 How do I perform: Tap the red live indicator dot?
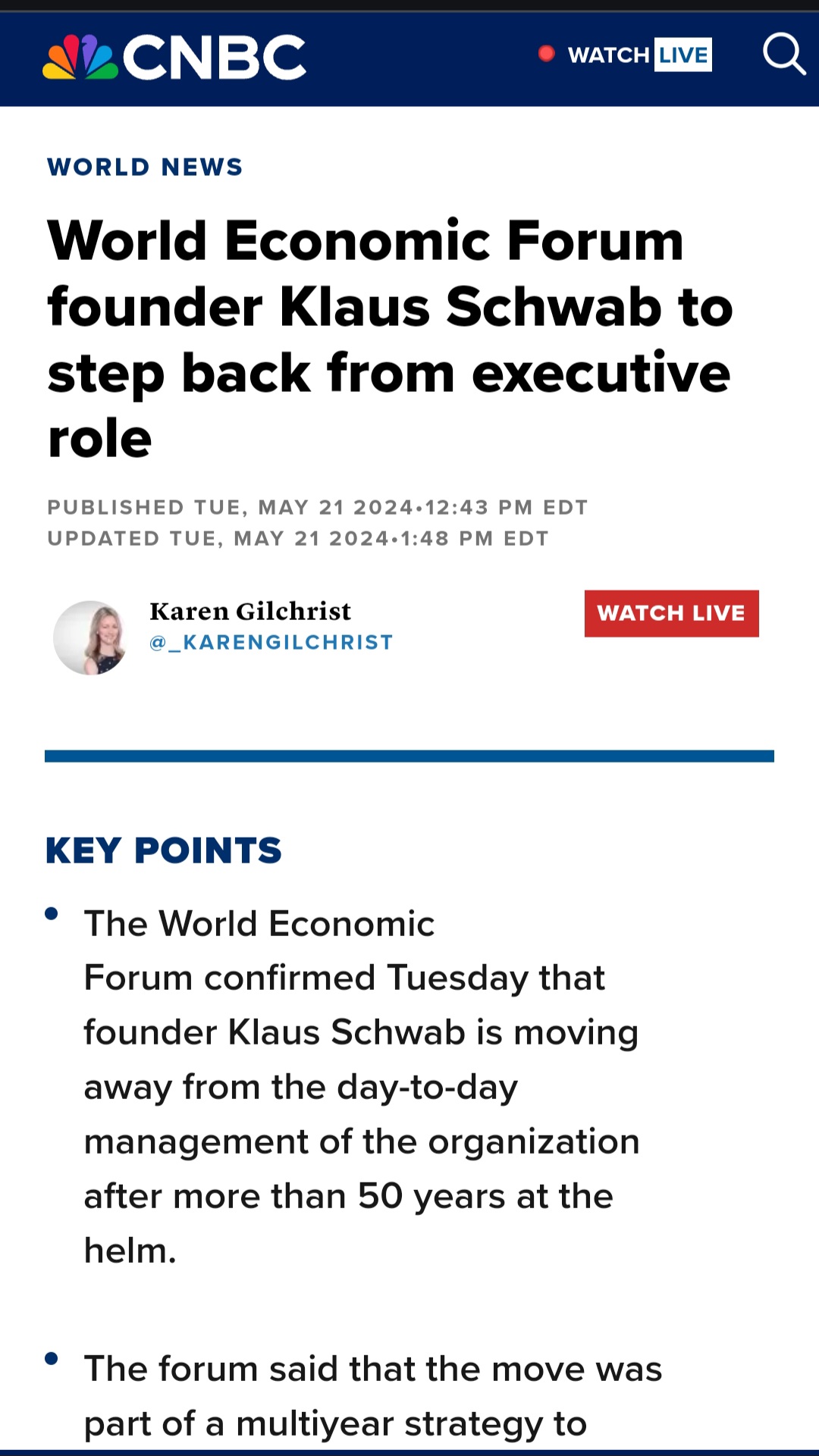tap(546, 54)
